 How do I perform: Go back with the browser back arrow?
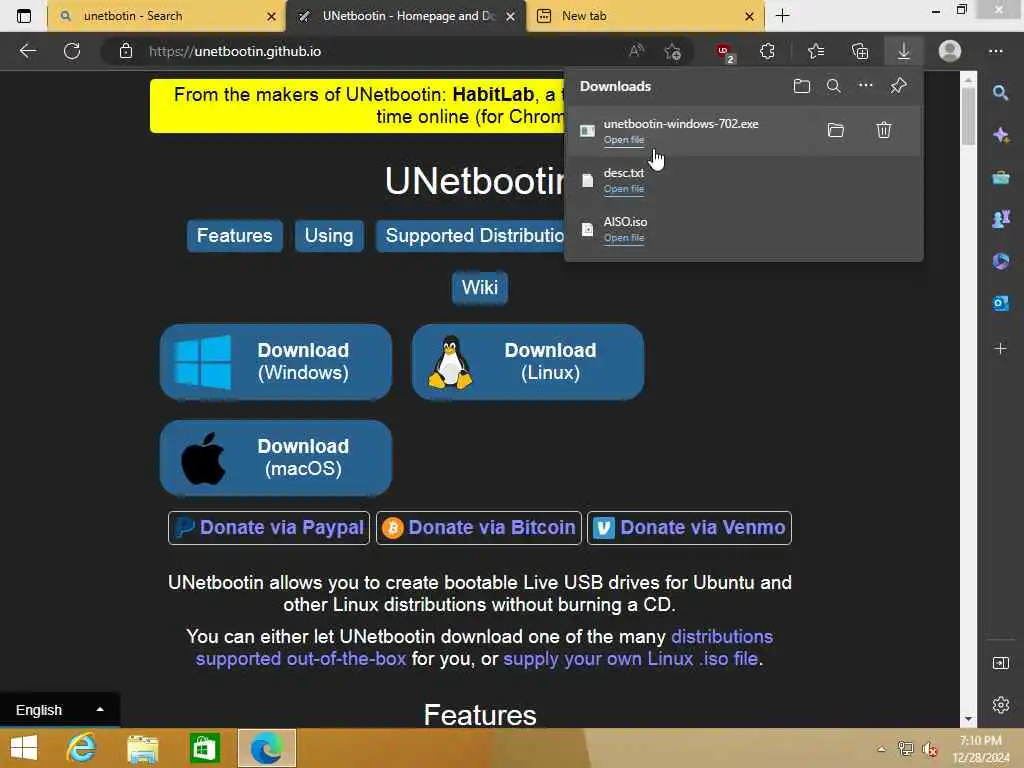click(x=27, y=51)
